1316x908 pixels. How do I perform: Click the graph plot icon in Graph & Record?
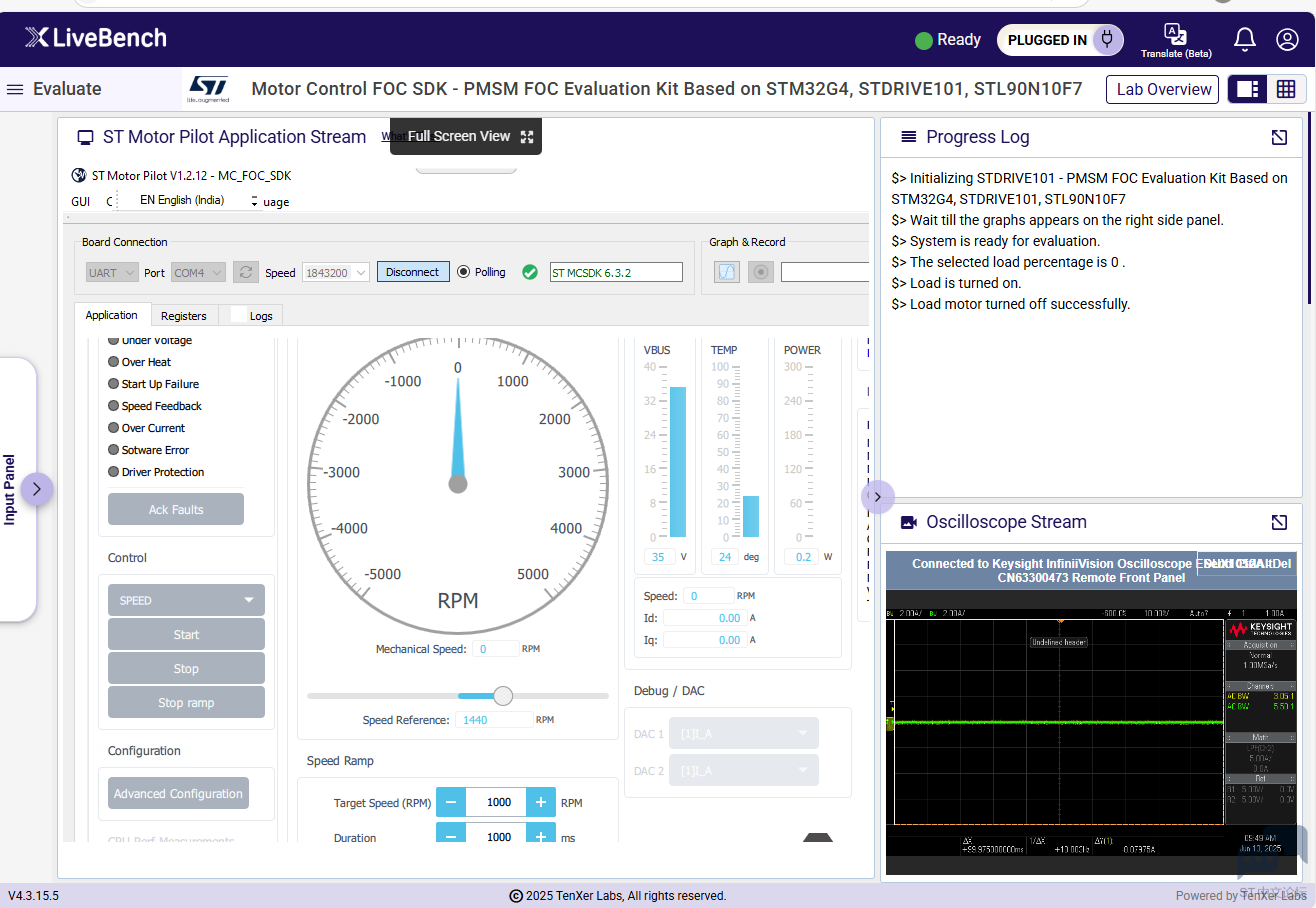(x=727, y=272)
